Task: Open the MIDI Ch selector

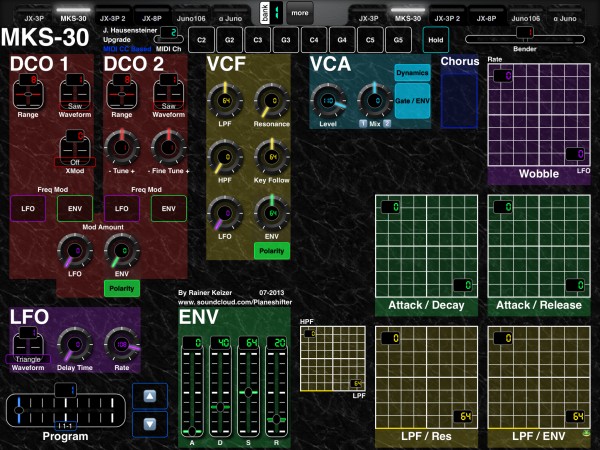Action: click(169, 36)
